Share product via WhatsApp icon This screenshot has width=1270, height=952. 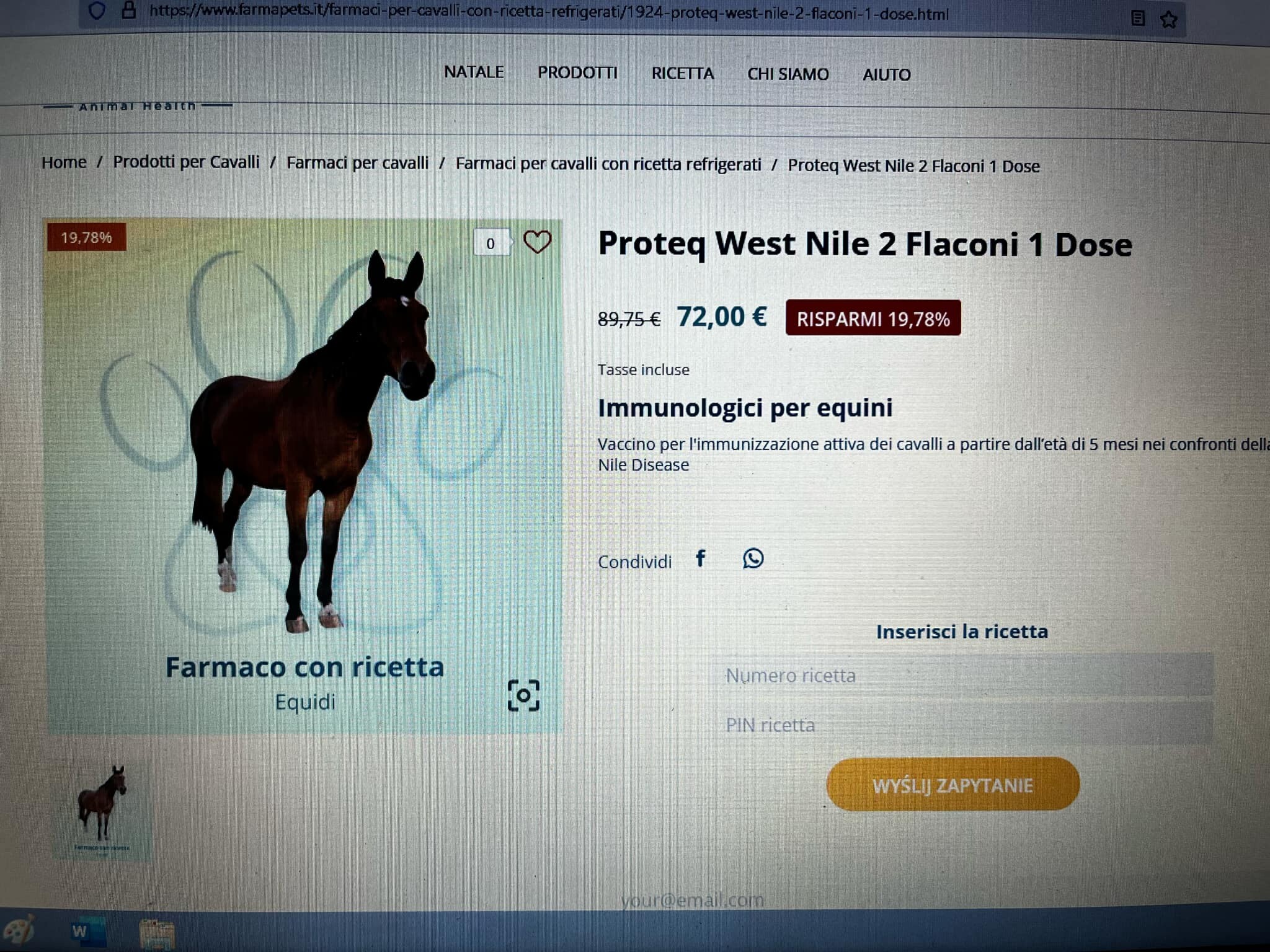[x=753, y=558]
